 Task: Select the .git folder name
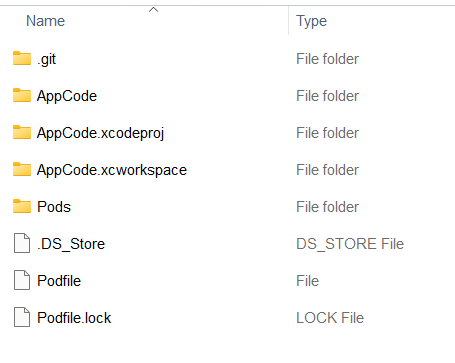47,59
